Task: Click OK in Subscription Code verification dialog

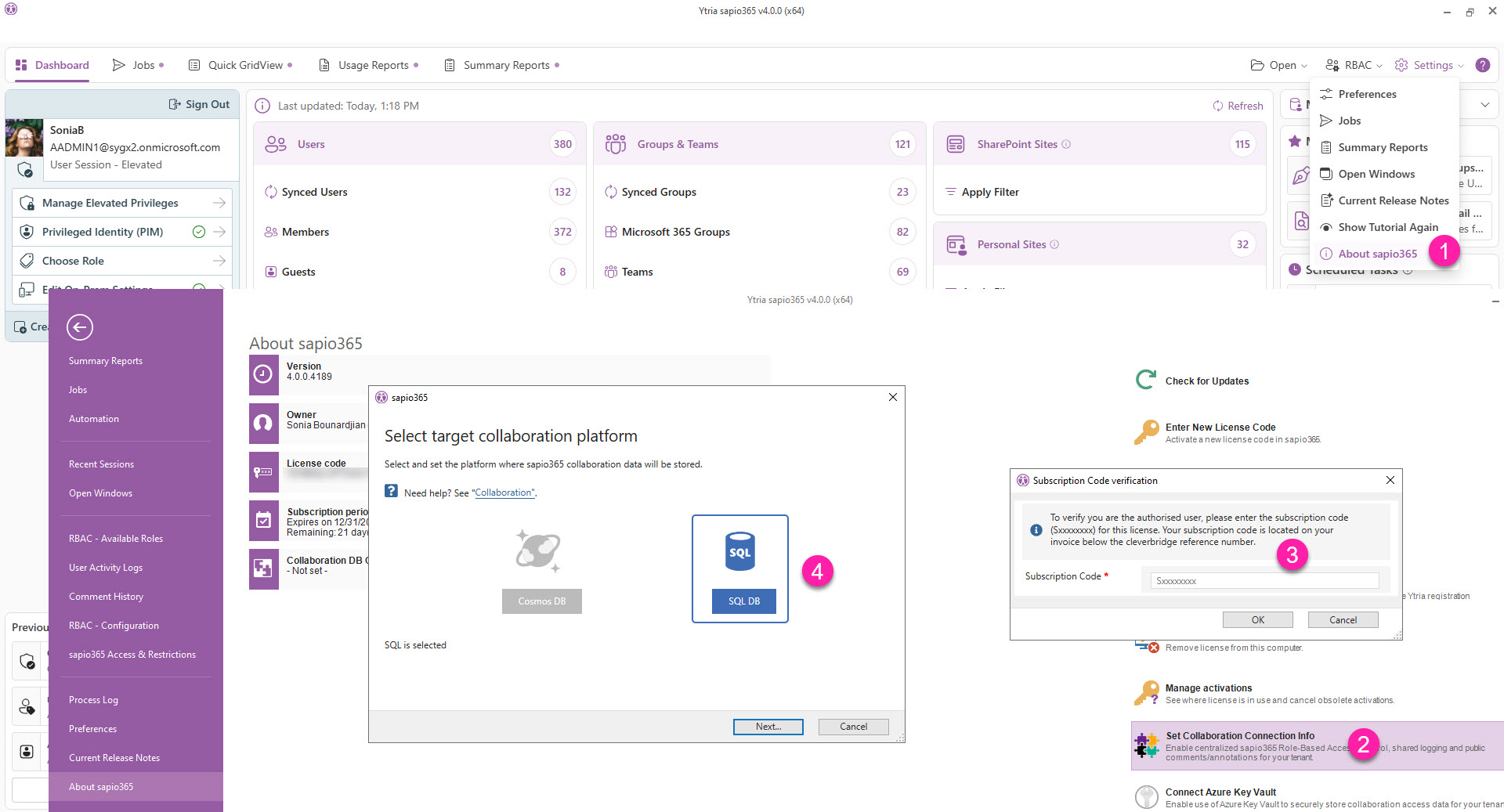Action: click(x=1257, y=619)
